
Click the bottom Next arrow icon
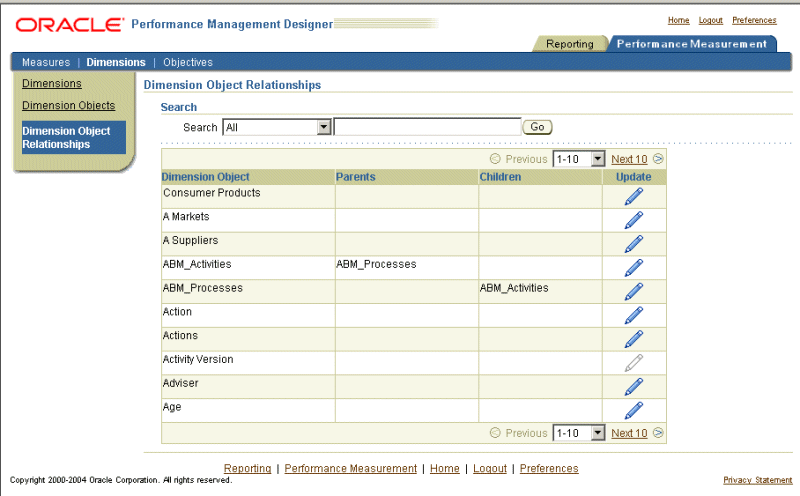coord(658,433)
